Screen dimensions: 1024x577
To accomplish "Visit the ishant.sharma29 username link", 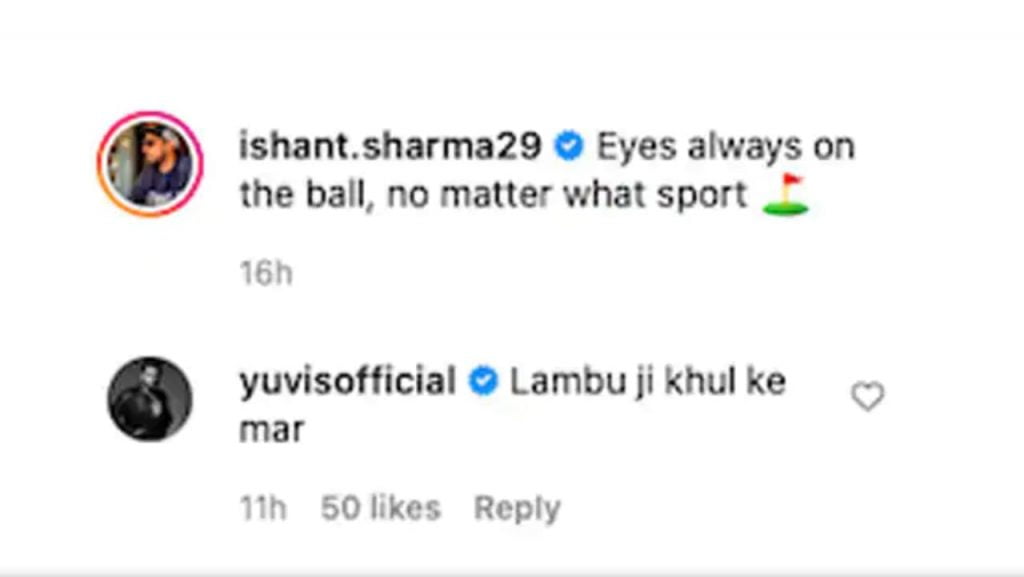I will pyautogui.click(x=390, y=146).
